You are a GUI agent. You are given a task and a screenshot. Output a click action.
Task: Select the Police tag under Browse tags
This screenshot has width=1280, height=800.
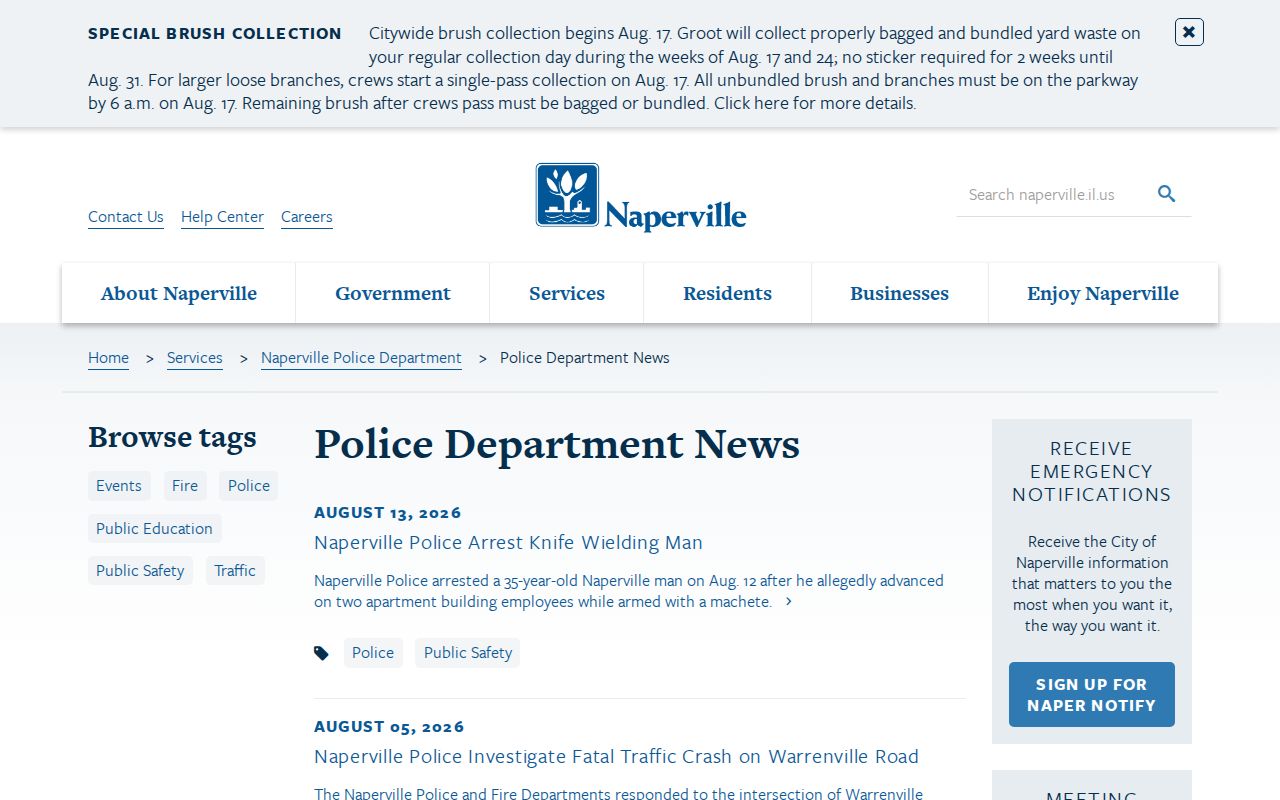click(x=249, y=486)
